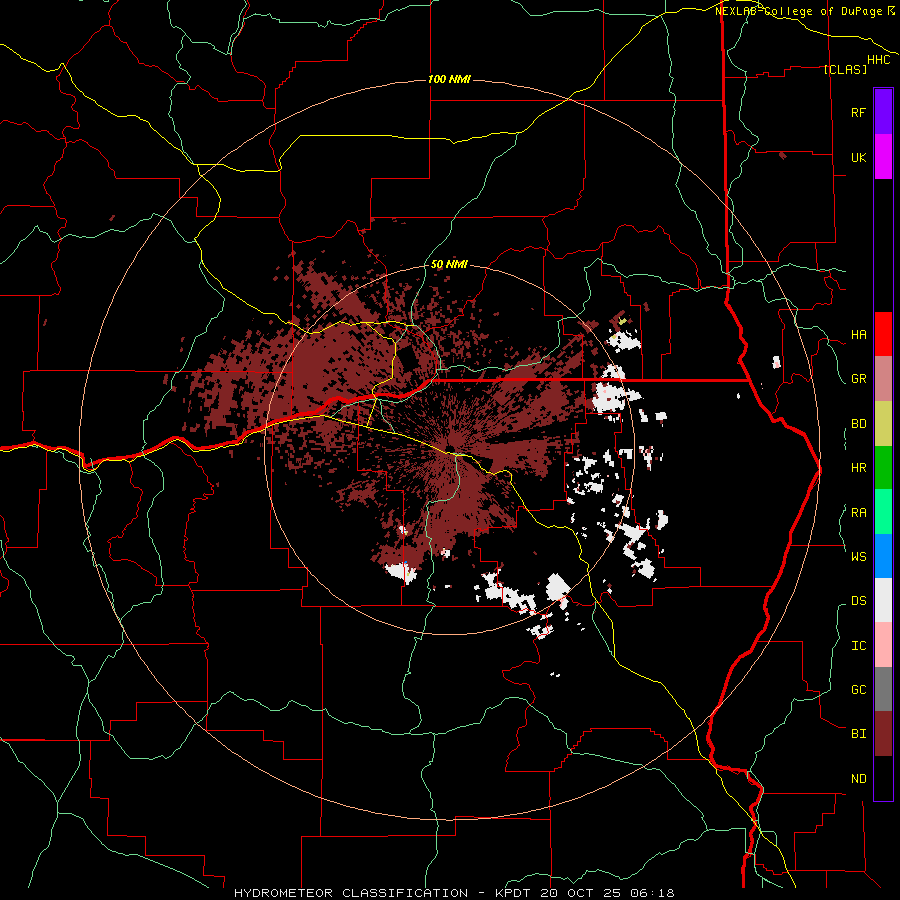Click the WS blue legend swatch
The height and width of the screenshot is (900, 900).
883,556
